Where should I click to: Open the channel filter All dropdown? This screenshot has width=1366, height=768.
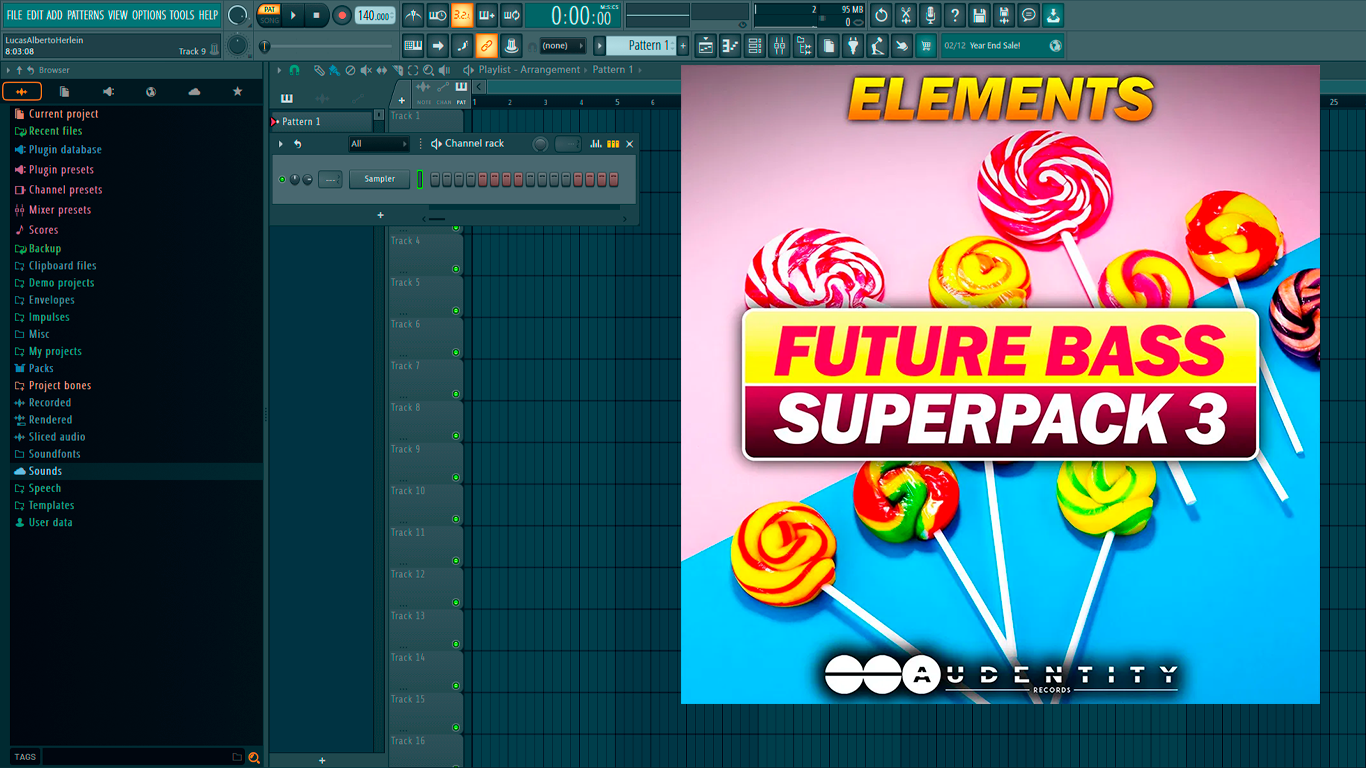coord(379,144)
